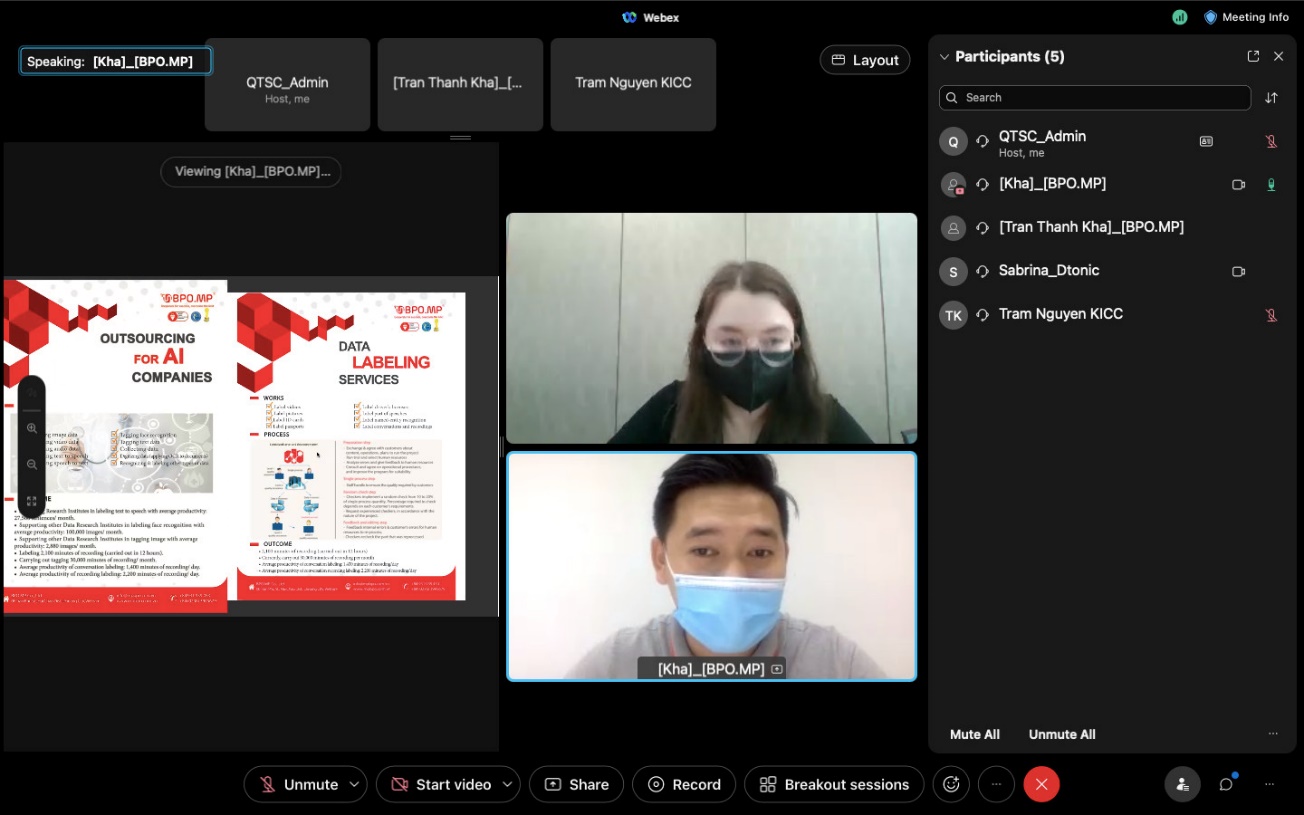This screenshot has width=1304, height=815.
Task: Click [Kha]_[BPO.MP] name label on video
Action: (711, 669)
